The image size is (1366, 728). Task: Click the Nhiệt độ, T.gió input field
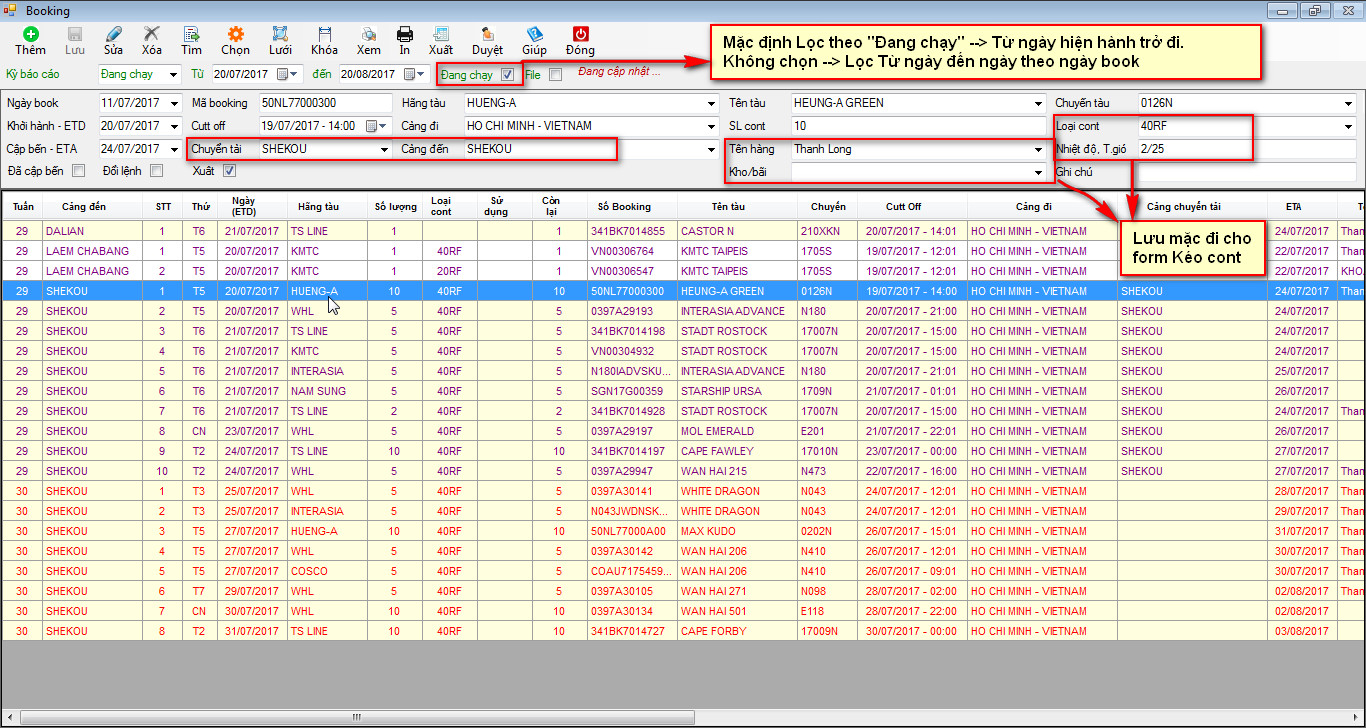pyautogui.click(x=1247, y=149)
